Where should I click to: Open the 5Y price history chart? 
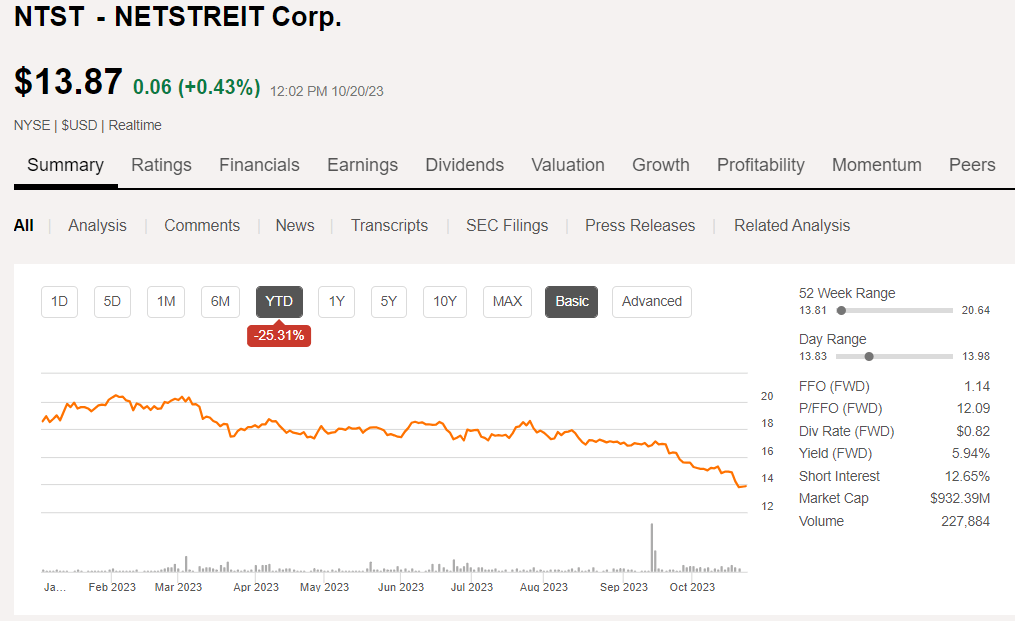click(x=388, y=301)
